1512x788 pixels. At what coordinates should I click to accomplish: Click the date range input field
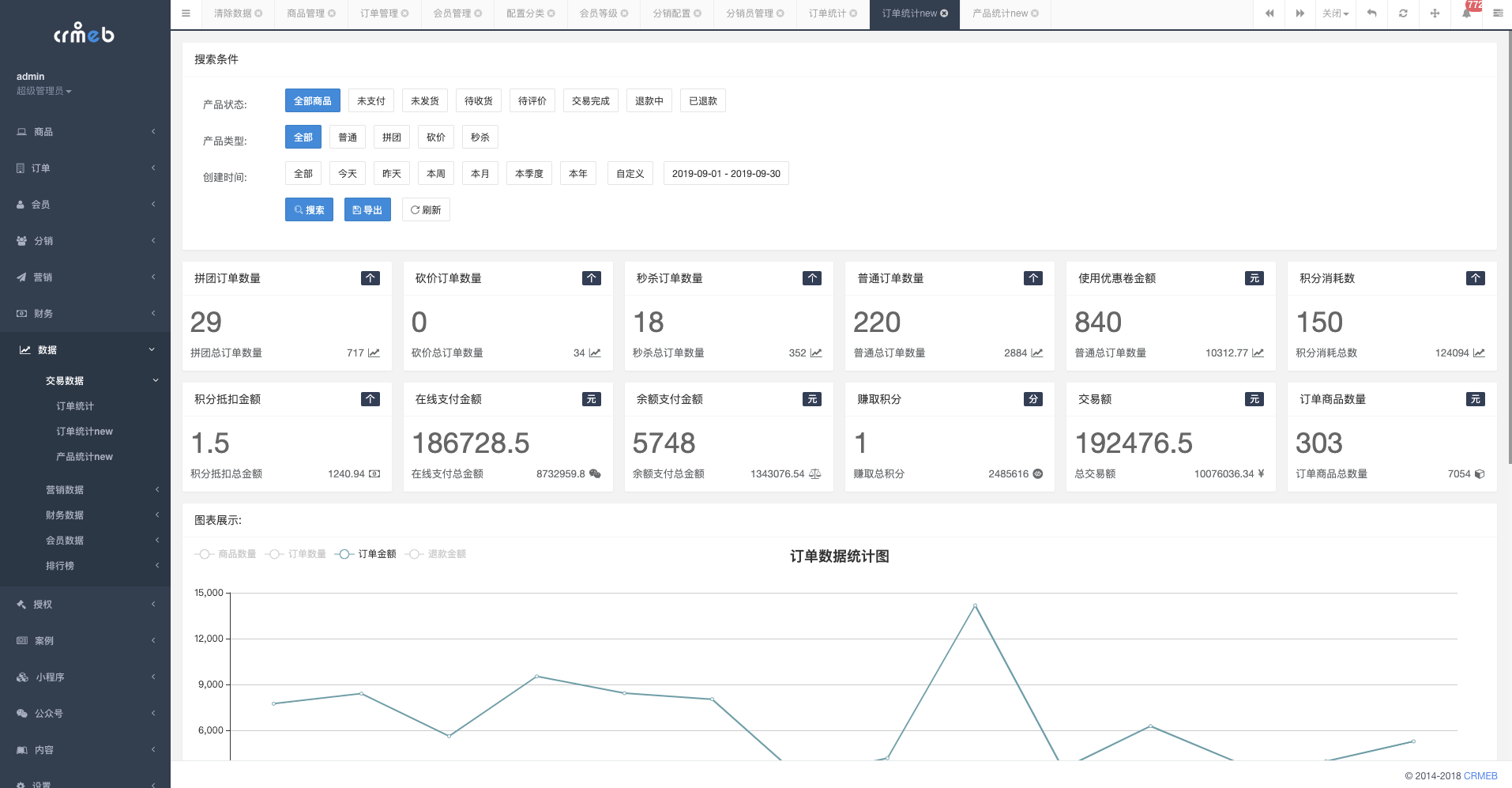726,174
